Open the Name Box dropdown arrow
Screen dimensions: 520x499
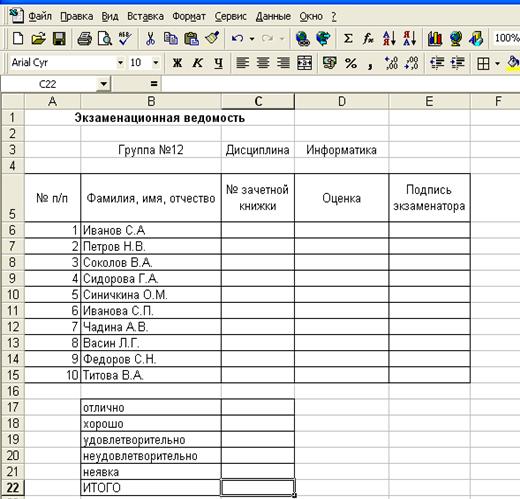click(x=104, y=84)
